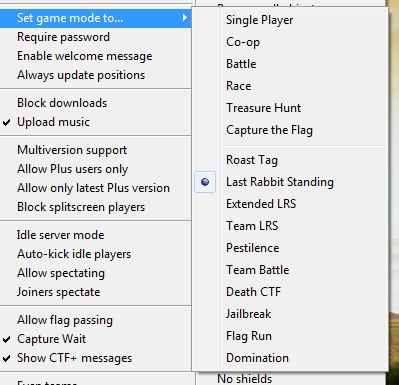Screen dimensions: 399x385
Task: Pick Flag Run game mode
Action: coord(290,336)
